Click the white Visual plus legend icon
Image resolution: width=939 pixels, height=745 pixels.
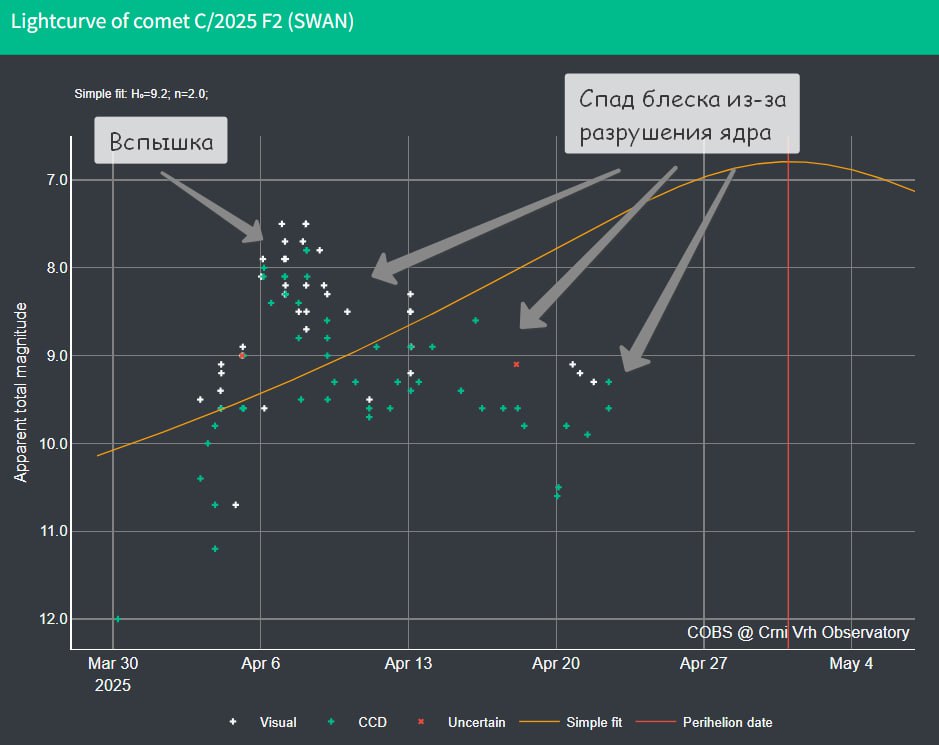pyautogui.click(x=233, y=722)
